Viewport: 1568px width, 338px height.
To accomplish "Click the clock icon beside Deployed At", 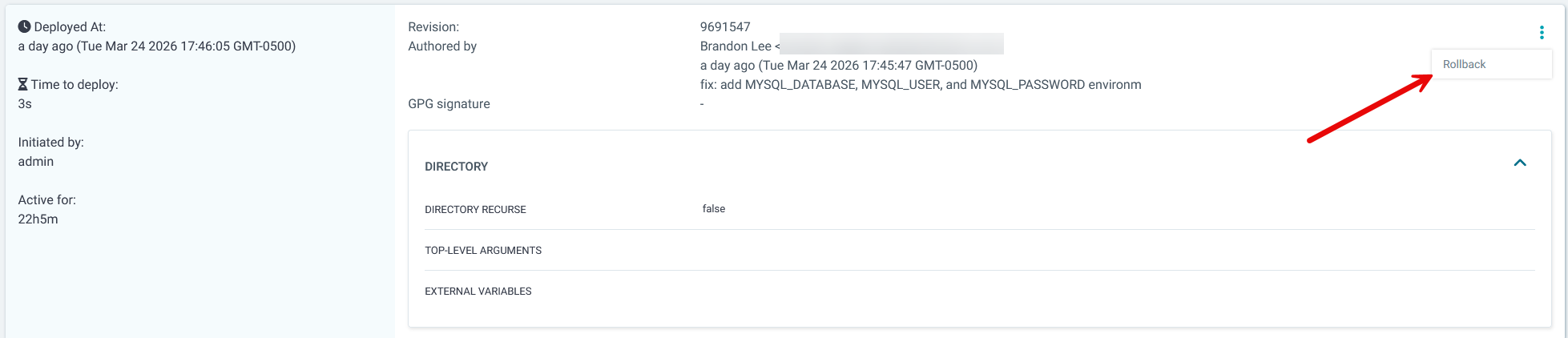I will pos(25,26).
